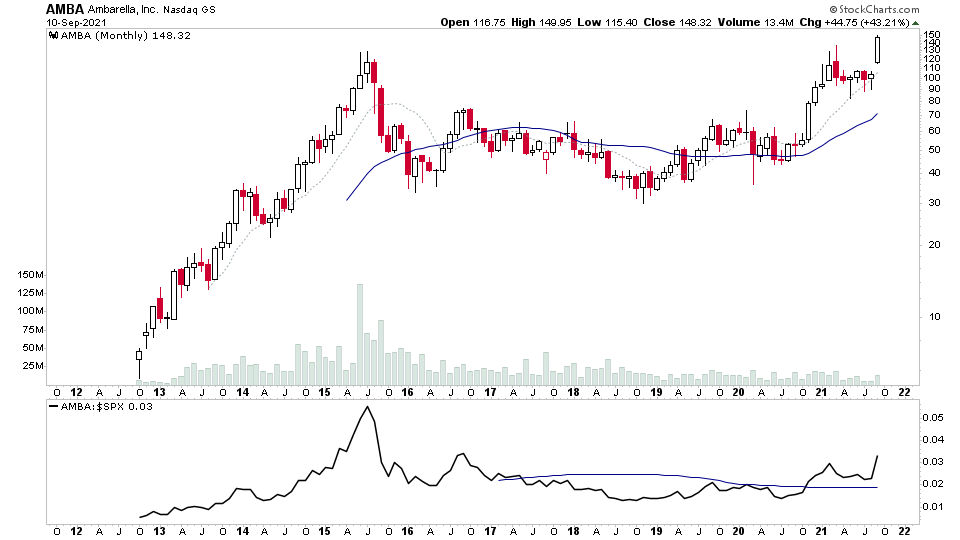Click the 60 label on the price axis

click(x=934, y=130)
